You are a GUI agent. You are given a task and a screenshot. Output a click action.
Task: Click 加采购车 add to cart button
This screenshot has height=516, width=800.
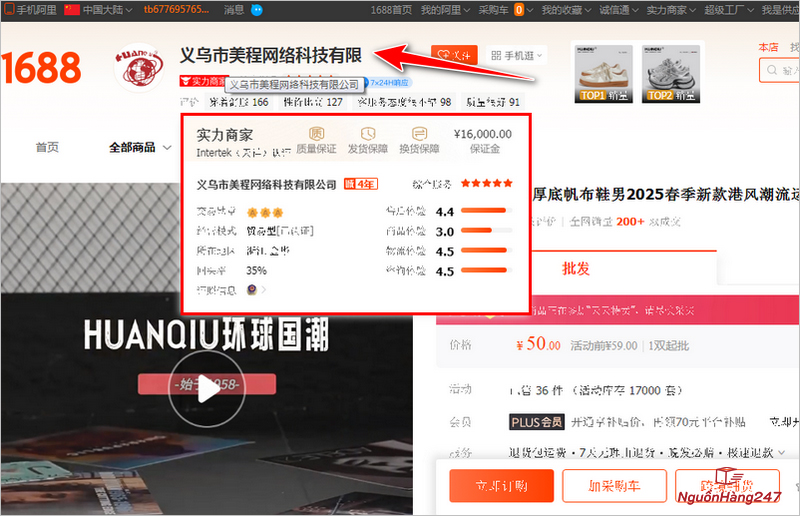coord(614,485)
